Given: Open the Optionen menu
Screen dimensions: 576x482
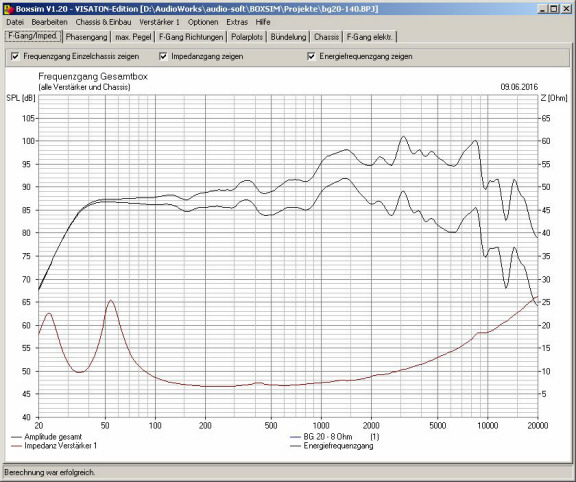Looking at the screenshot, I should pyautogui.click(x=203, y=22).
